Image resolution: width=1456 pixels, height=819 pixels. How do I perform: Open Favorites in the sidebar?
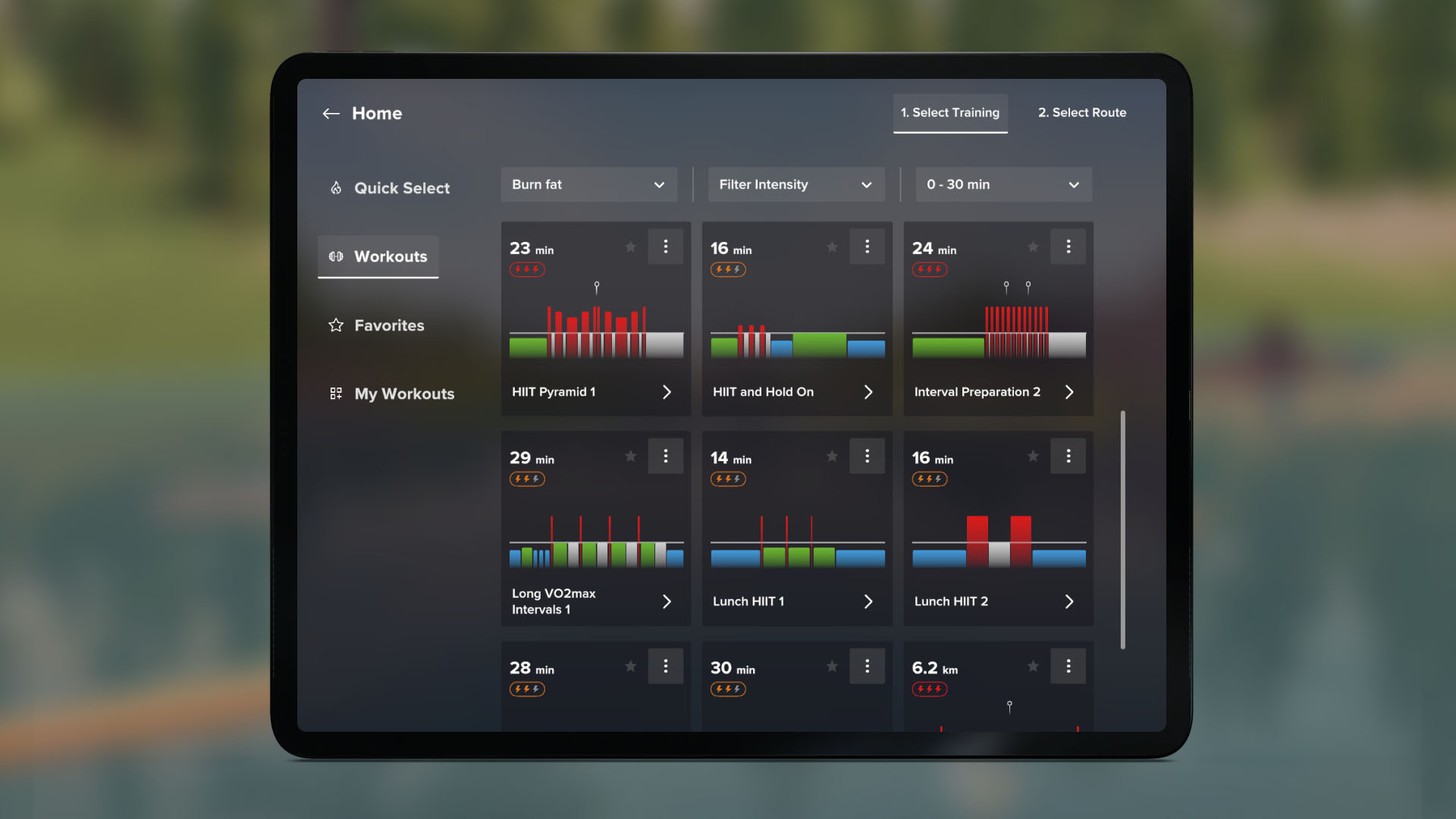pyautogui.click(x=376, y=325)
